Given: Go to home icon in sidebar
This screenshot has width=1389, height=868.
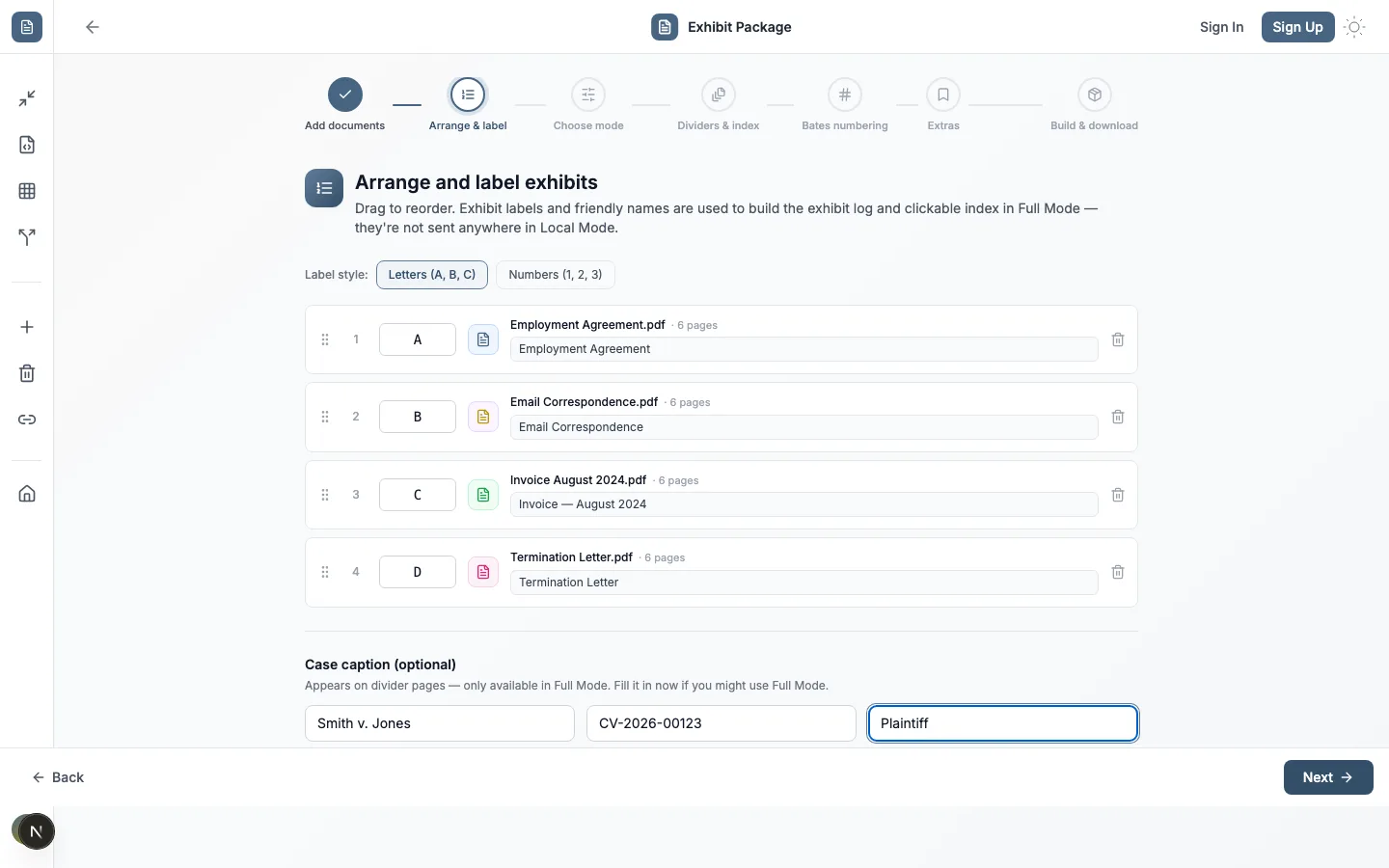Looking at the screenshot, I should click(27, 494).
